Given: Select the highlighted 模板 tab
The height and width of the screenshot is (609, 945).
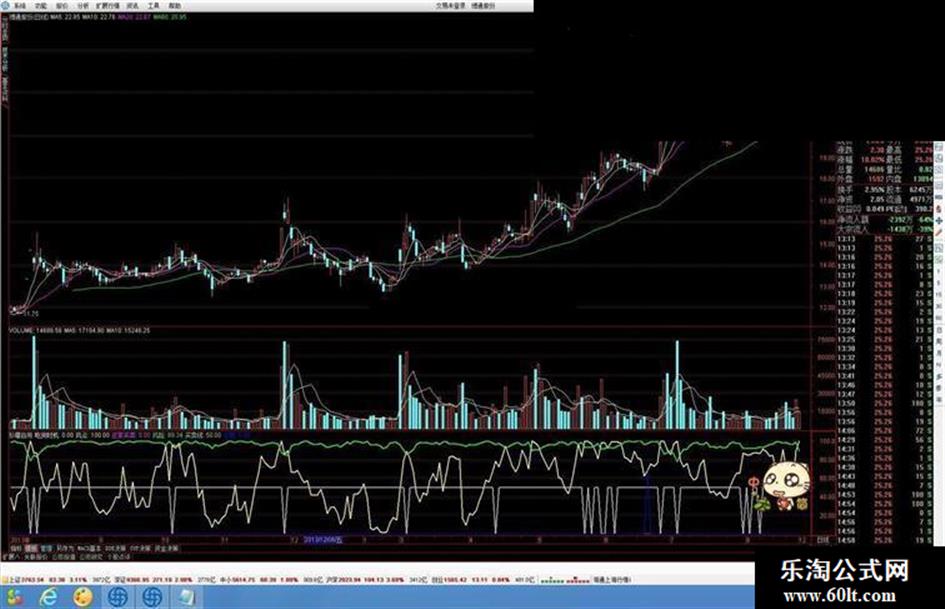Looking at the screenshot, I should (31, 549).
